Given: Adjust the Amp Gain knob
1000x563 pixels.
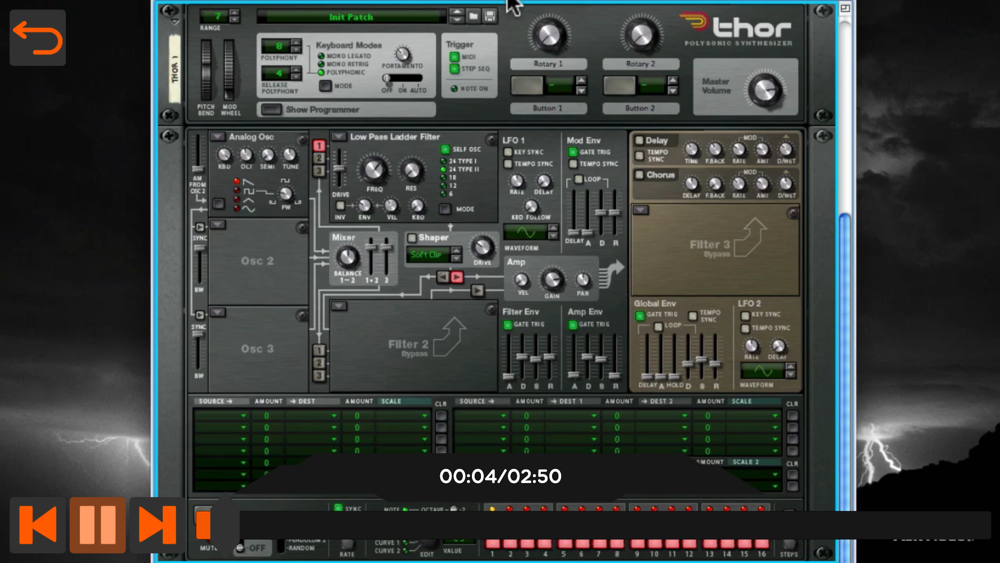Looking at the screenshot, I should (552, 279).
